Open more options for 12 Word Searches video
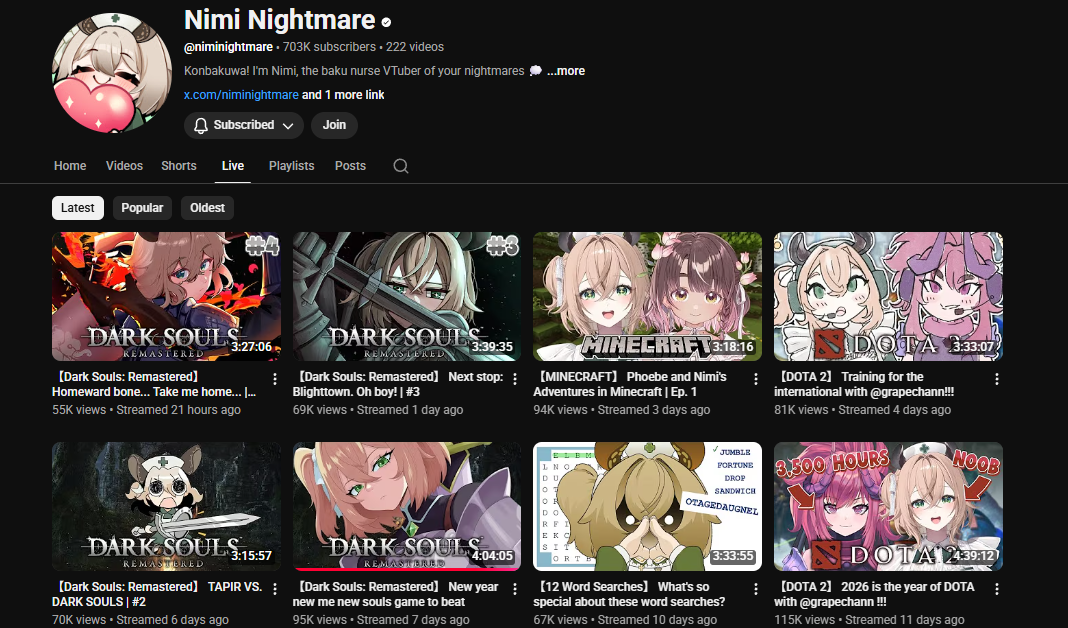 pos(755,589)
